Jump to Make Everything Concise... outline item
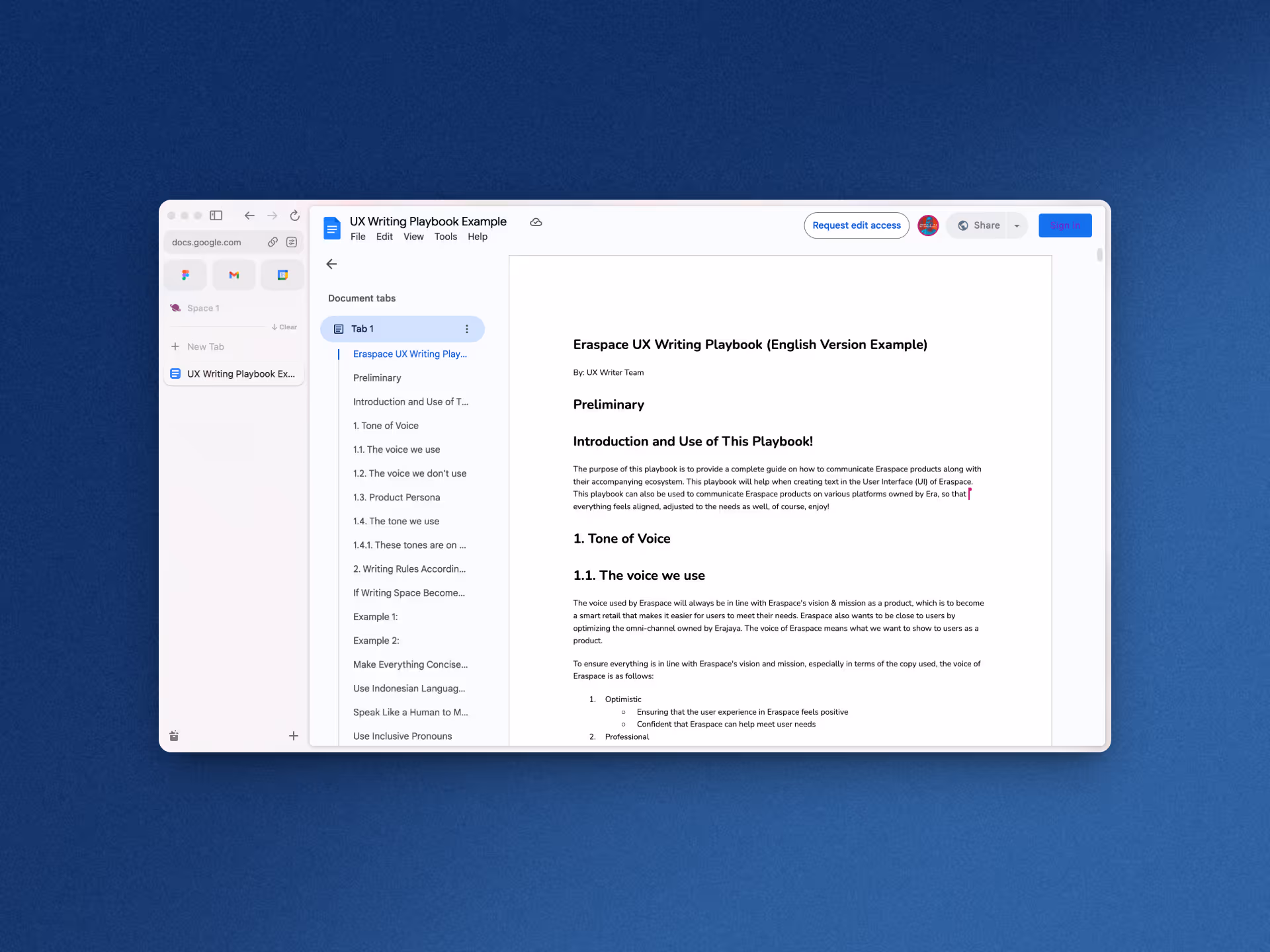 (x=410, y=664)
